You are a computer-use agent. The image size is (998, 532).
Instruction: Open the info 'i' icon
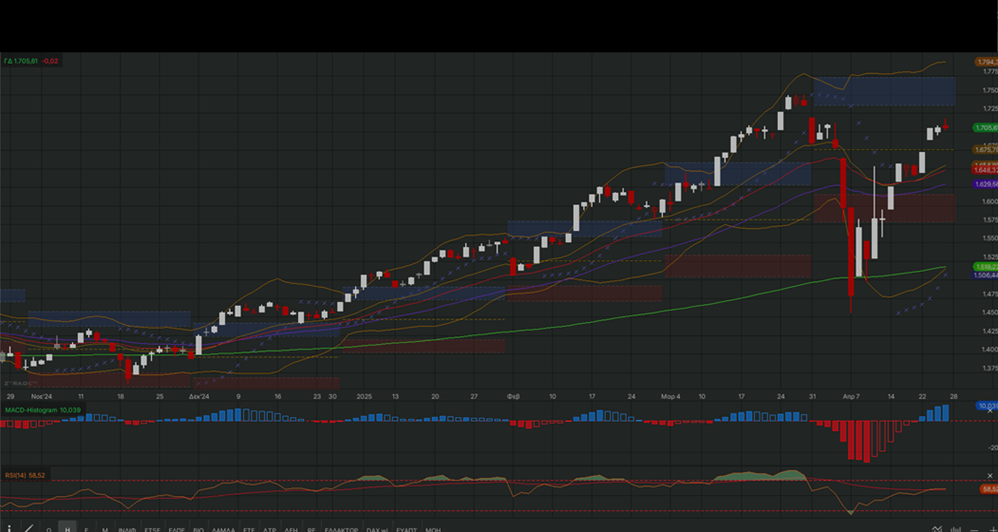(x=9, y=529)
